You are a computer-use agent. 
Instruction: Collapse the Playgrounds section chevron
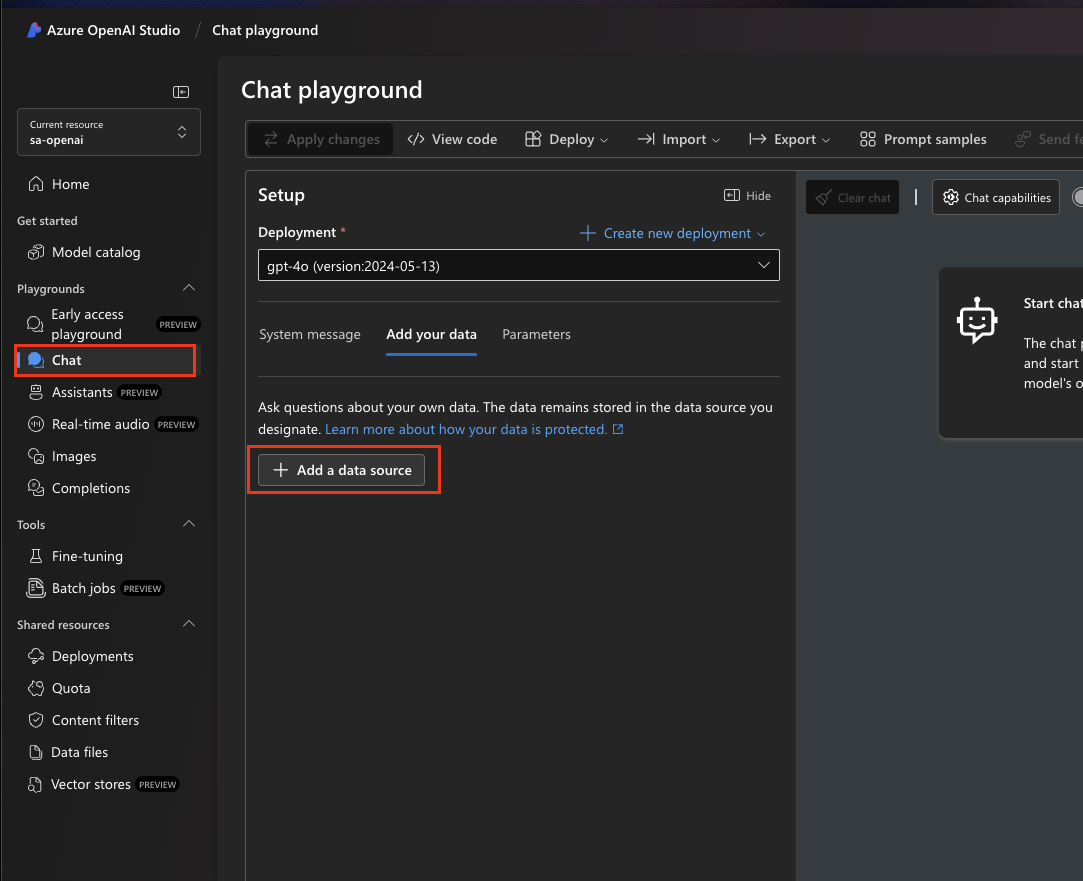pos(189,288)
